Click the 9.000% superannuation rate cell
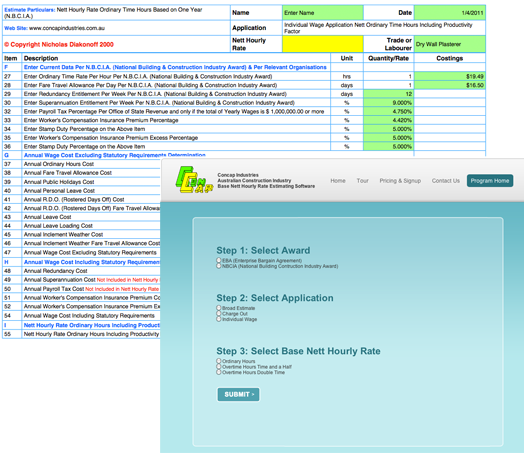 point(388,103)
